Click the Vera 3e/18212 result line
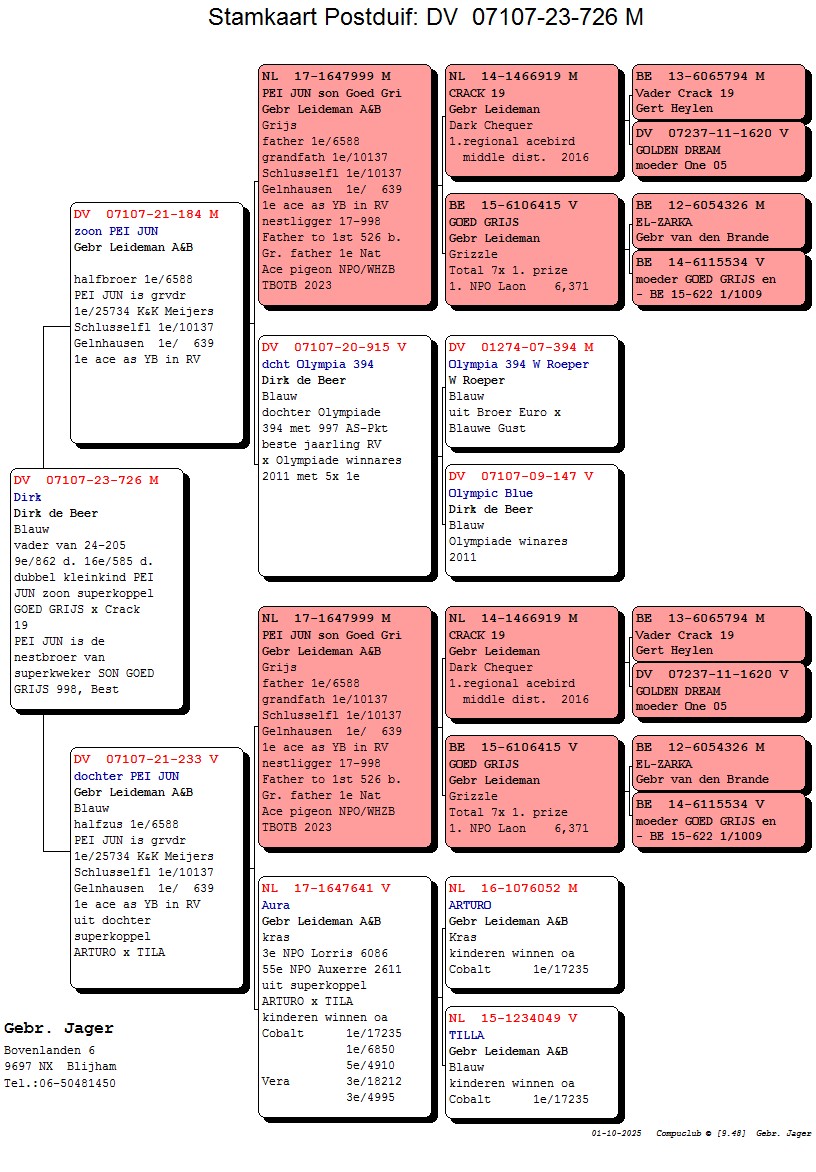 pyautogui.click(x=330, y=1081)
